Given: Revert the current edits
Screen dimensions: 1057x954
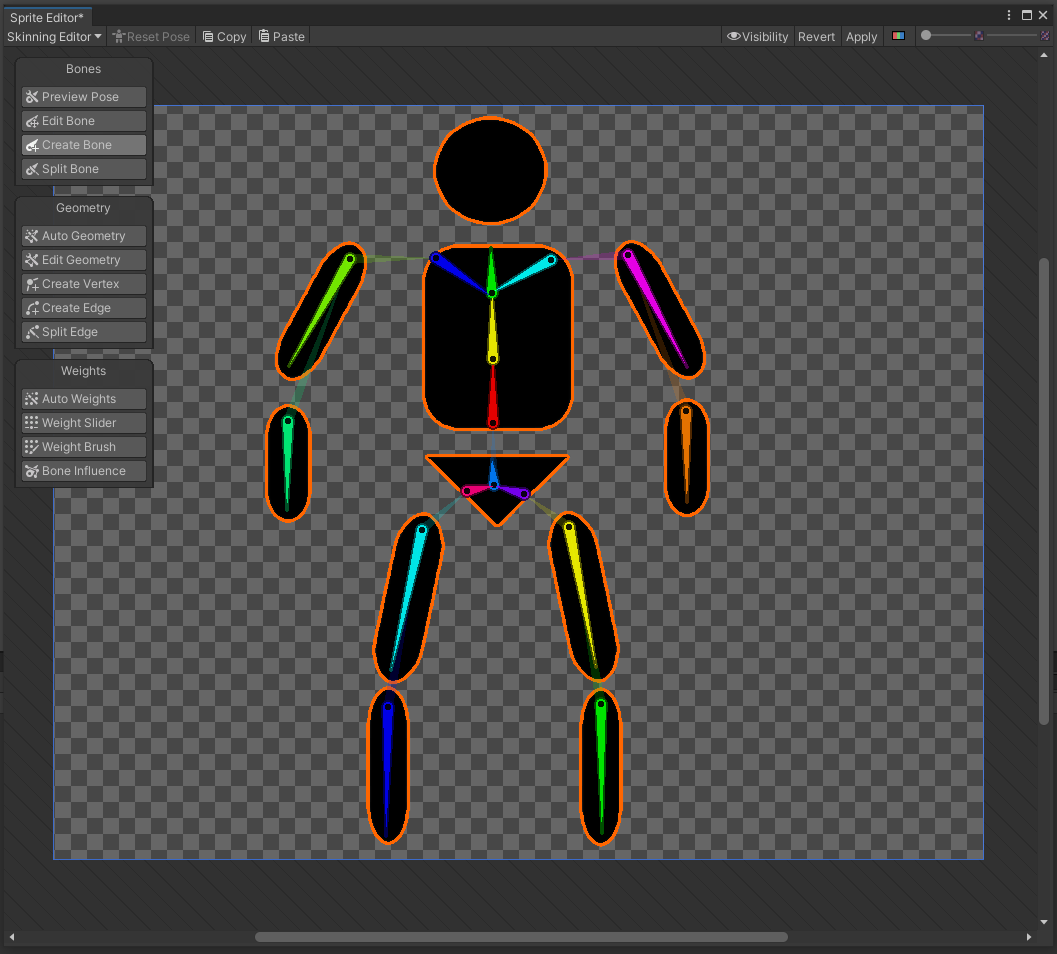Looking at the screenshot, I should pos(816,36).
